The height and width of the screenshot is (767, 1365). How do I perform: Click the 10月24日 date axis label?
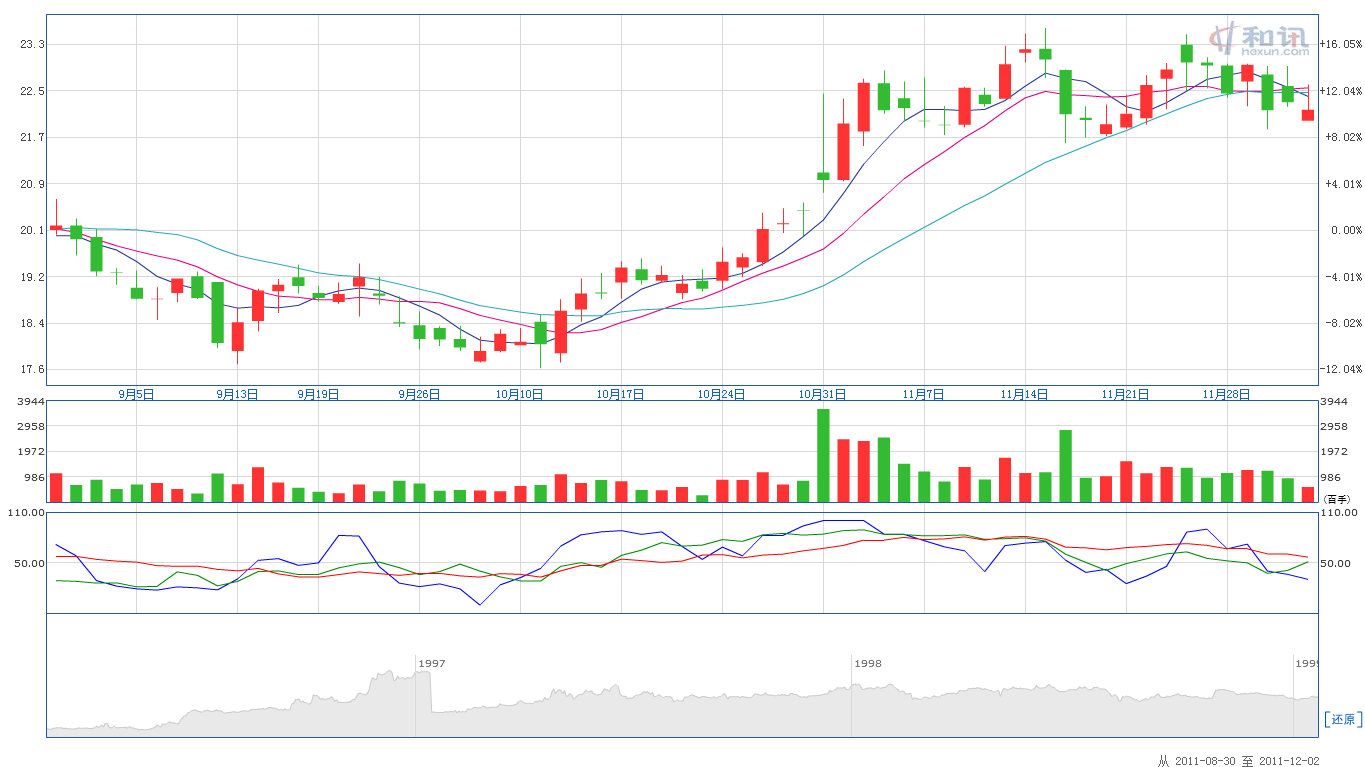click(x=722, y=394)
